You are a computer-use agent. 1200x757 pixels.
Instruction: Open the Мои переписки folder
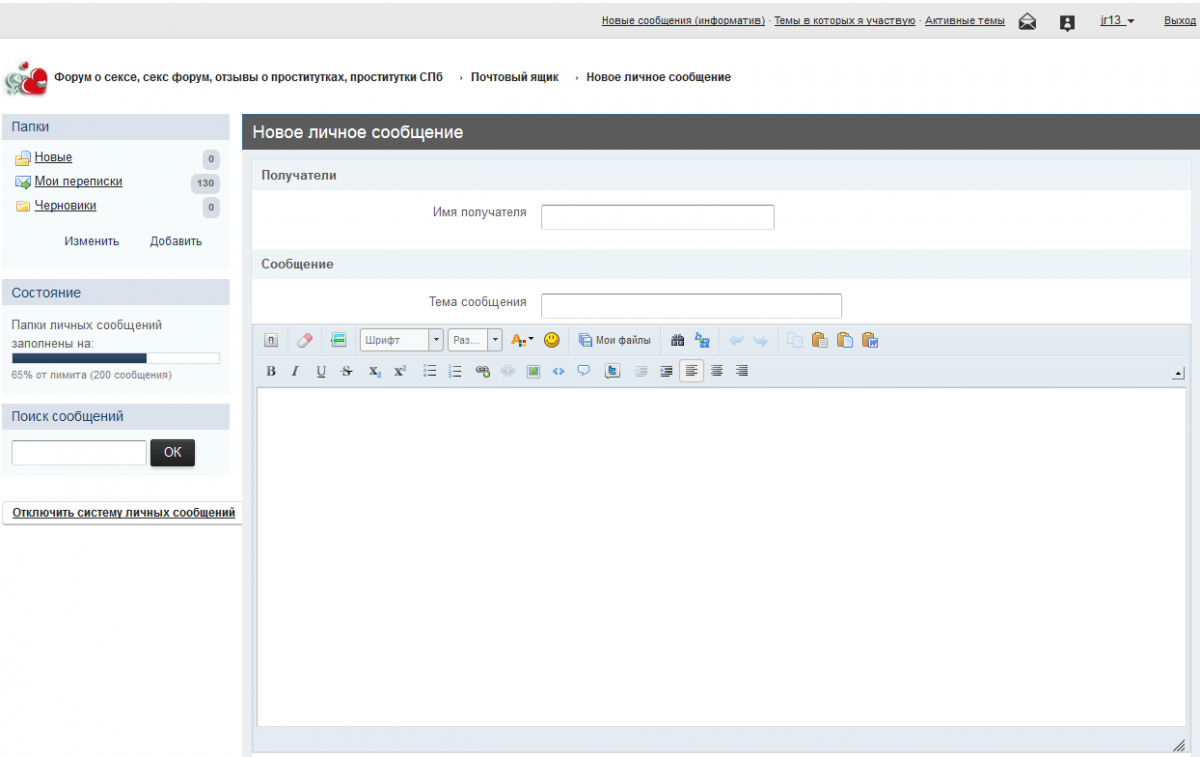point(78,182)
